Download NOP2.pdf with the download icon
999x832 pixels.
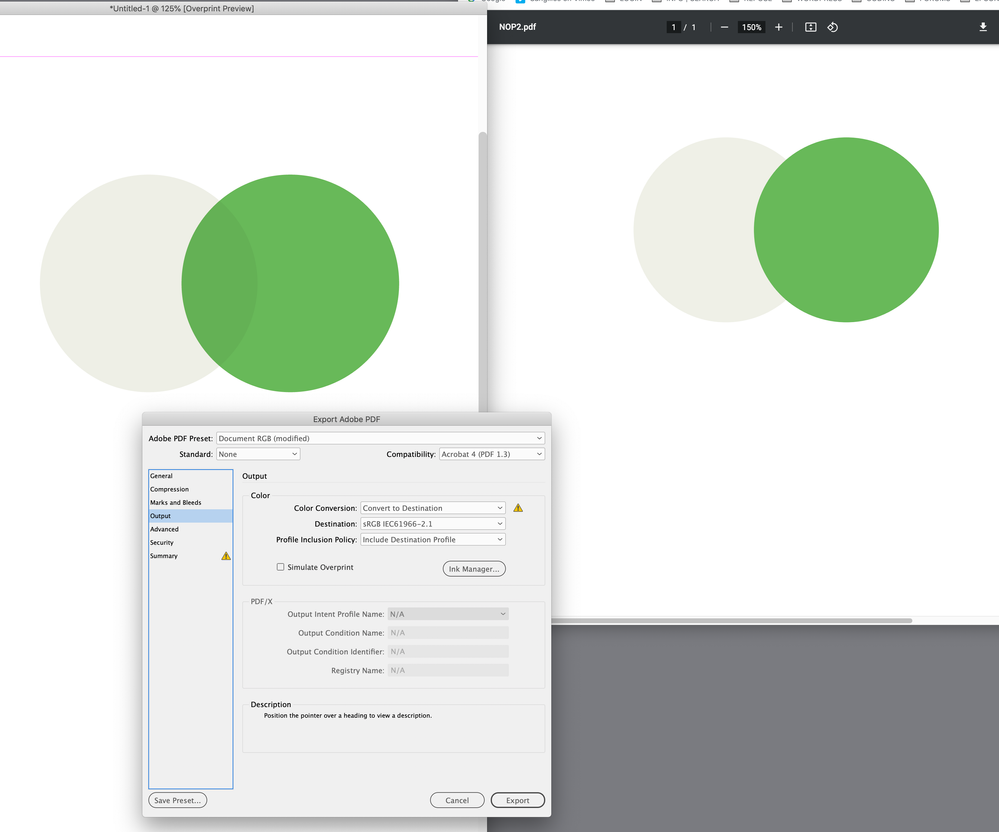coord(983,27)
